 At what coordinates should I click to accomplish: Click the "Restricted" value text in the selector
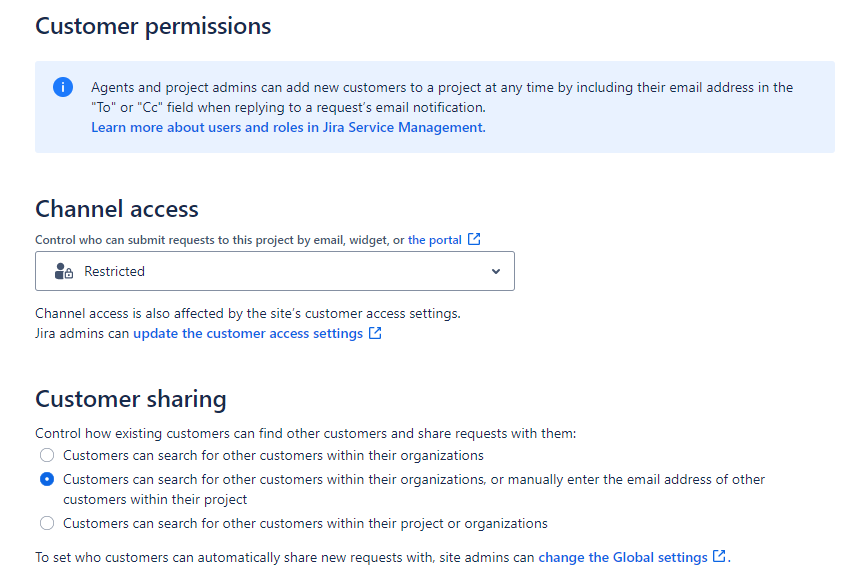[113, 271]
